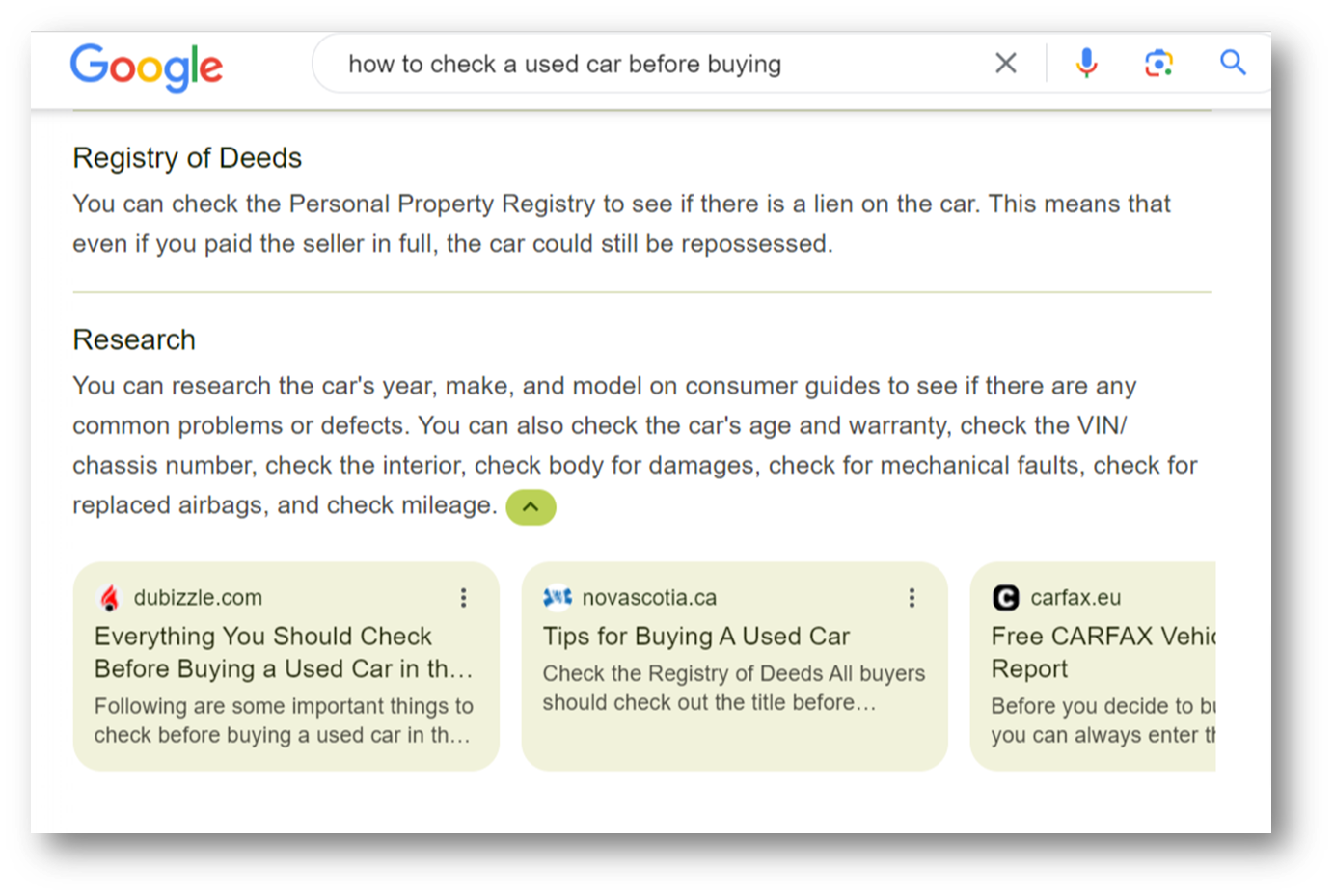Click the Google logo
Image resolution: width=1334 pixels, height=896 pixels.
147,66
